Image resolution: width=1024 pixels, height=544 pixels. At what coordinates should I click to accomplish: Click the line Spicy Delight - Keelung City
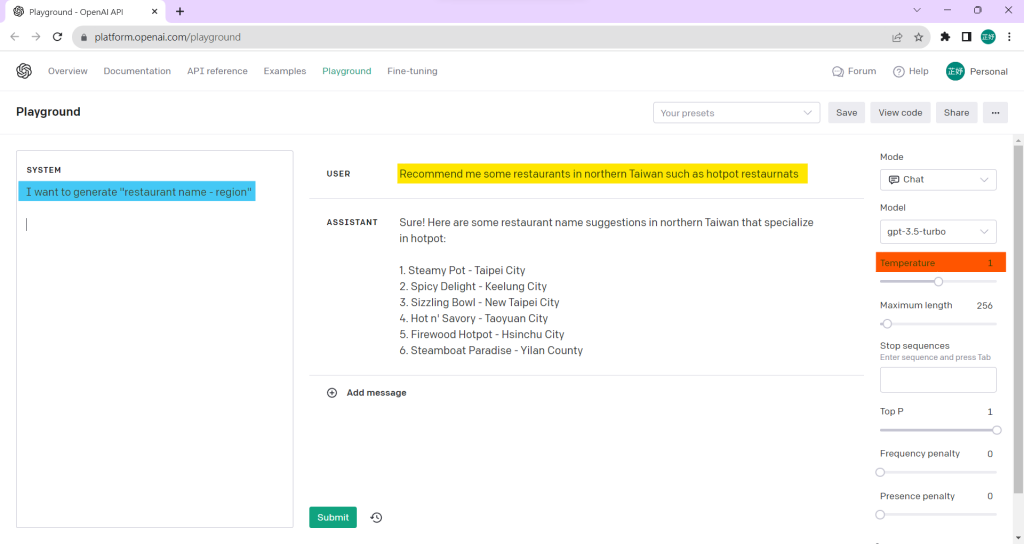(x=473, y=286)
